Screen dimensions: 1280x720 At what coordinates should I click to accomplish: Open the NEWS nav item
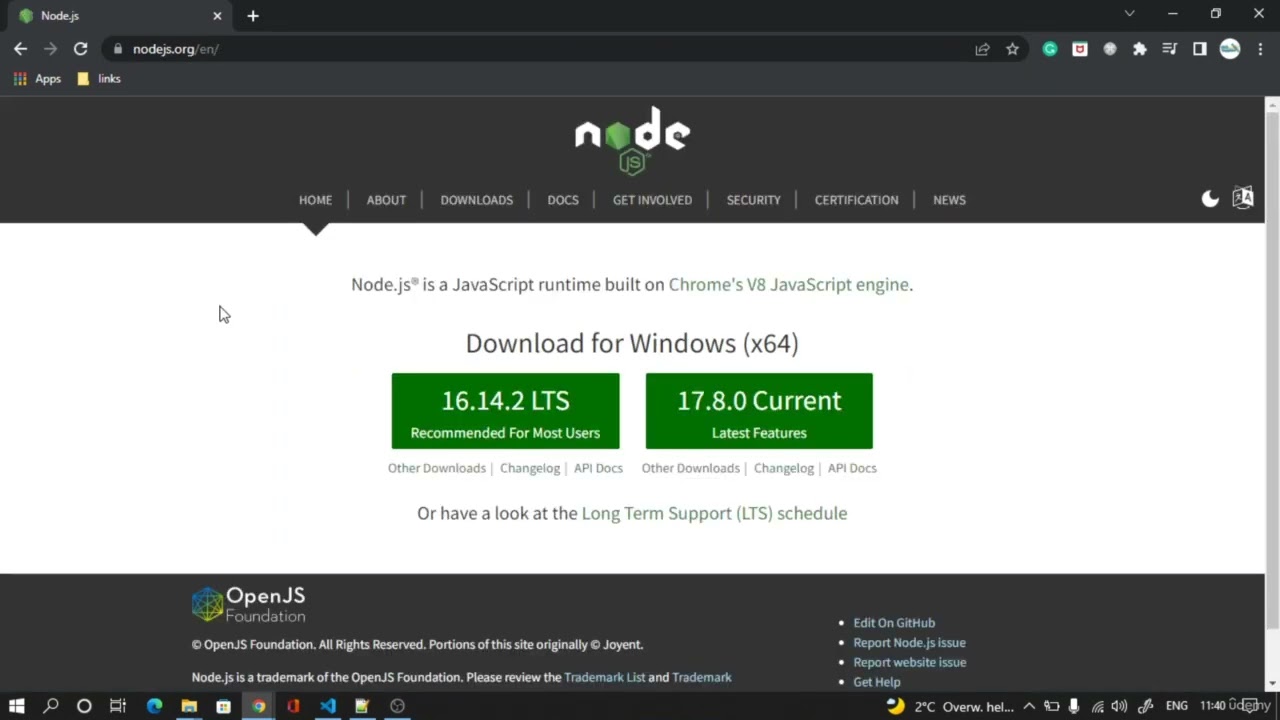949,200
